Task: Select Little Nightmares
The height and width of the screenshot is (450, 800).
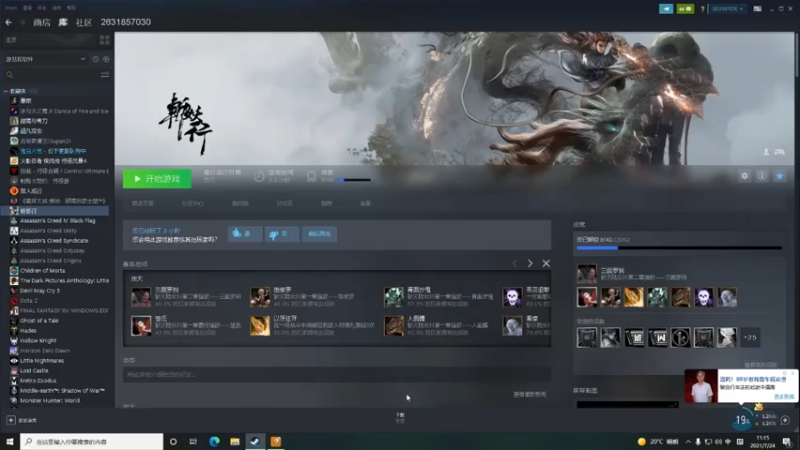Action: tap(42, 360)
